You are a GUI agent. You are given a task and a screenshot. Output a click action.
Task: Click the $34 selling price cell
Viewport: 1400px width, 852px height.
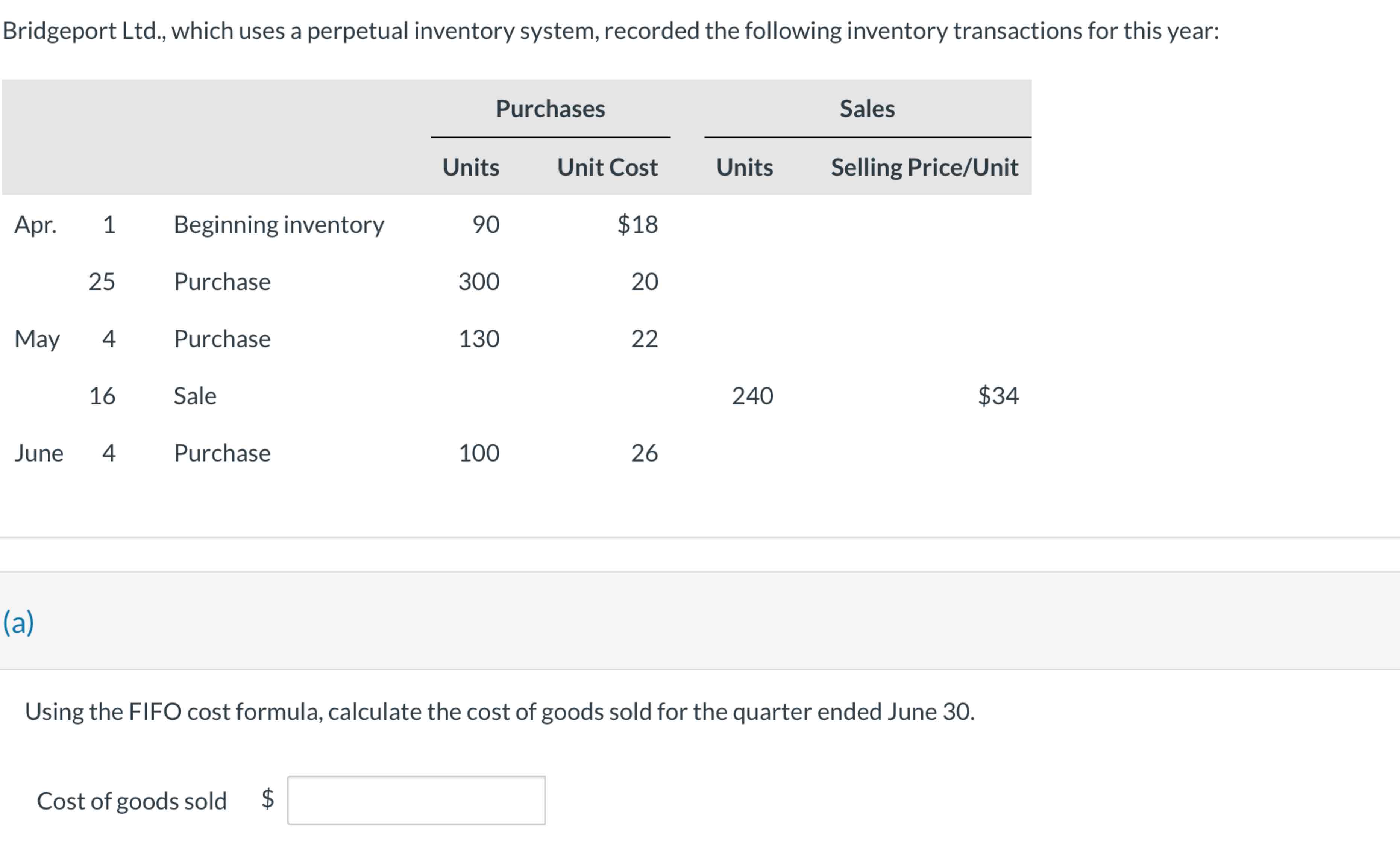point(998,396)
